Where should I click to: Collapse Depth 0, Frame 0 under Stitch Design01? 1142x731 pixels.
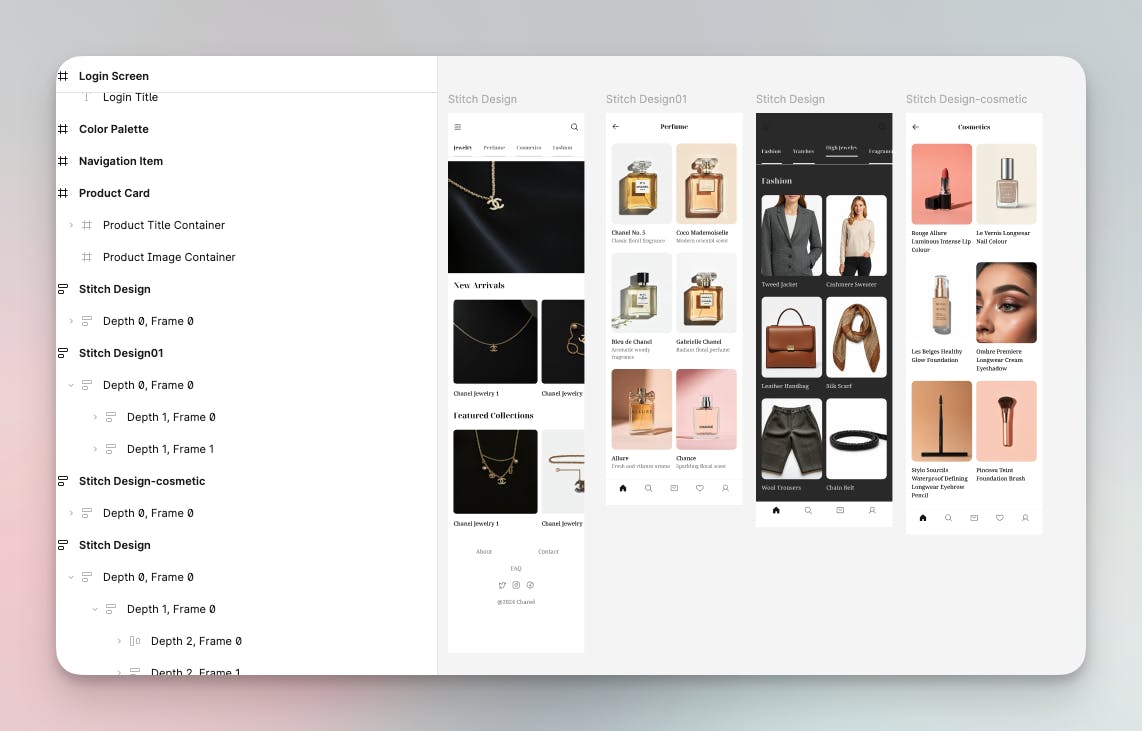click(71, 385)
